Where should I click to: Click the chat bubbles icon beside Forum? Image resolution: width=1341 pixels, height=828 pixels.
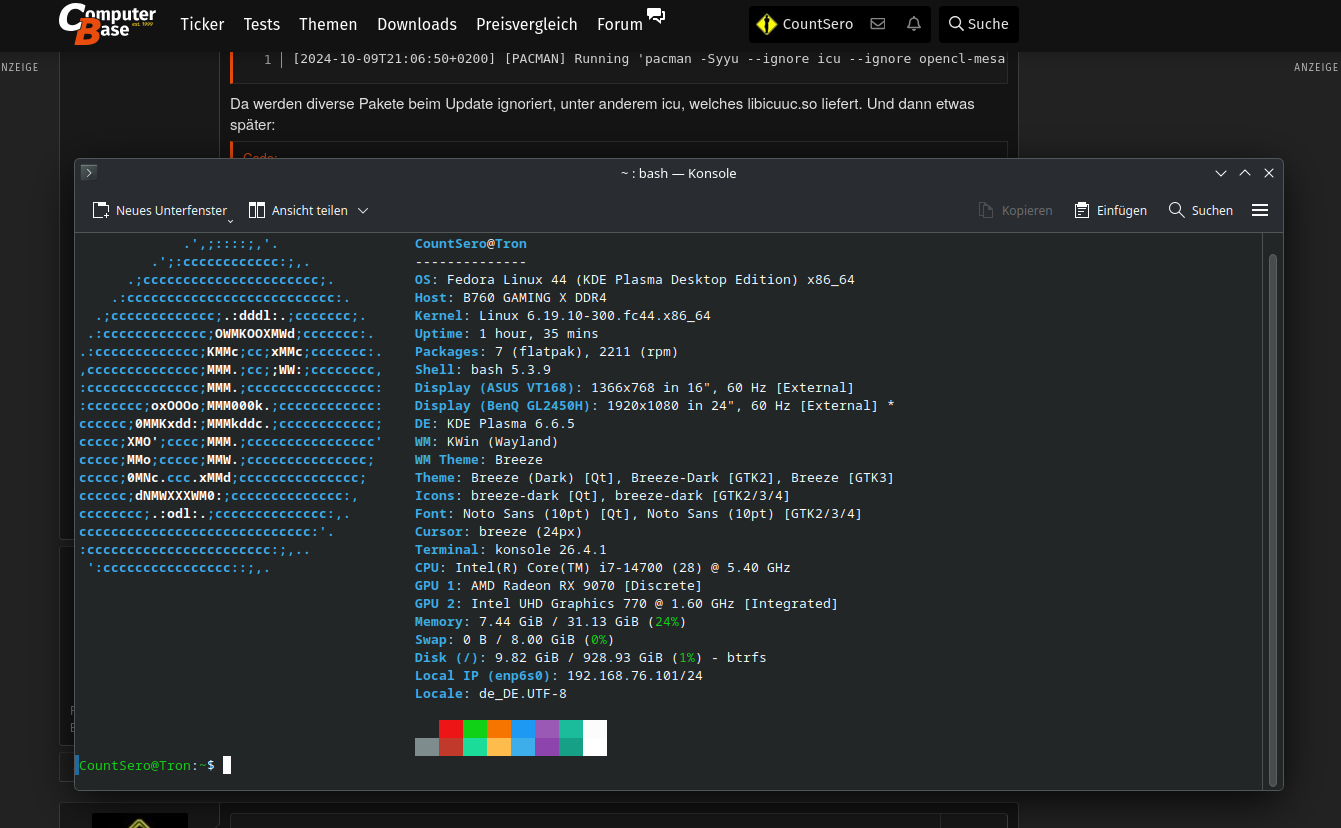(x=656, y=15)
